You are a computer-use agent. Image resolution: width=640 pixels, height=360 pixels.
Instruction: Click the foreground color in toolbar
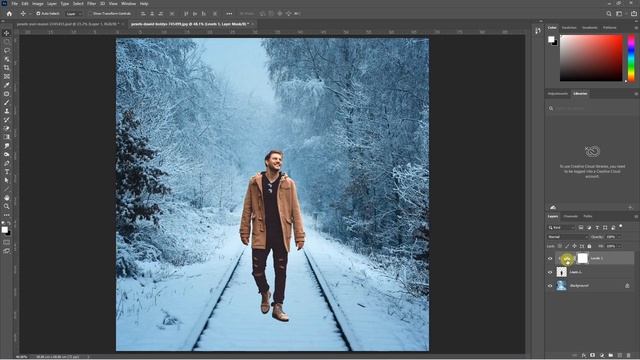(x=4, y=230)
